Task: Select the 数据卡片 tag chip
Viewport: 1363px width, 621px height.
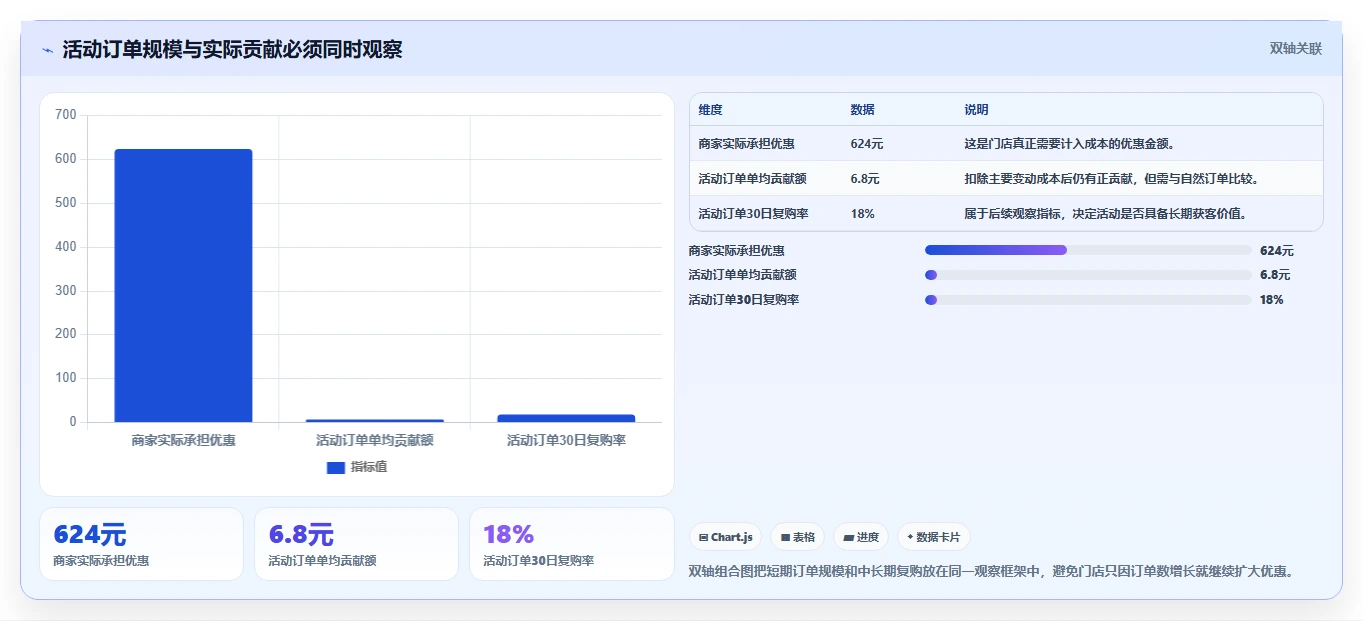Action: pyautogui.click(x=933, y=537)
